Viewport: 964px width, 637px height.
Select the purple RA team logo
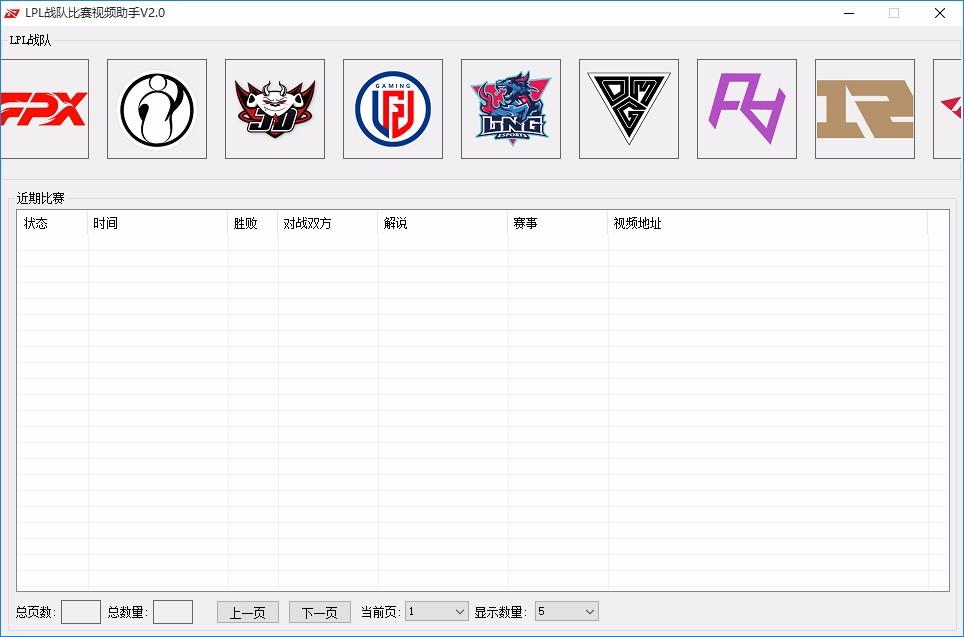747,109
